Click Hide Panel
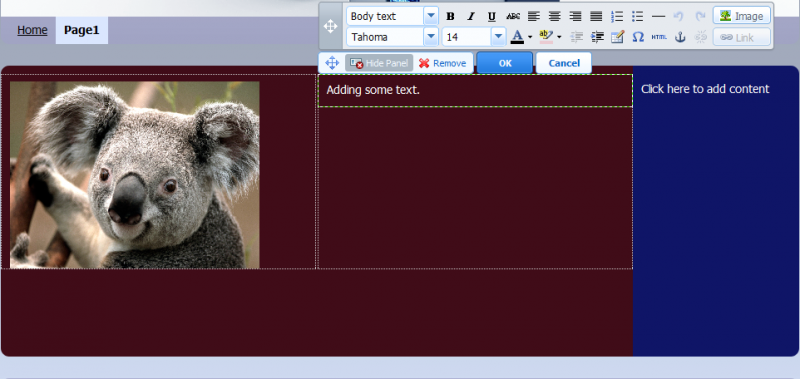The image size is (800, 379). [379, 63]
